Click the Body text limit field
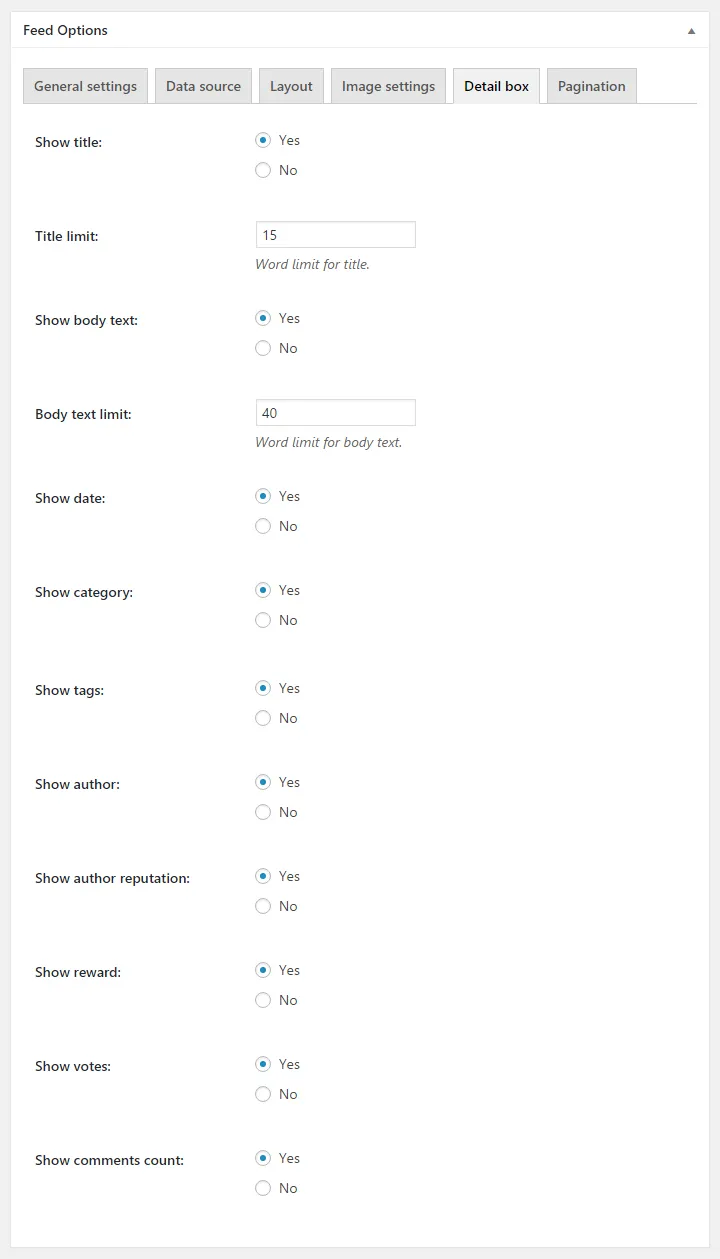Viewport: 720px width, 1259px height. tap(336, 413)
